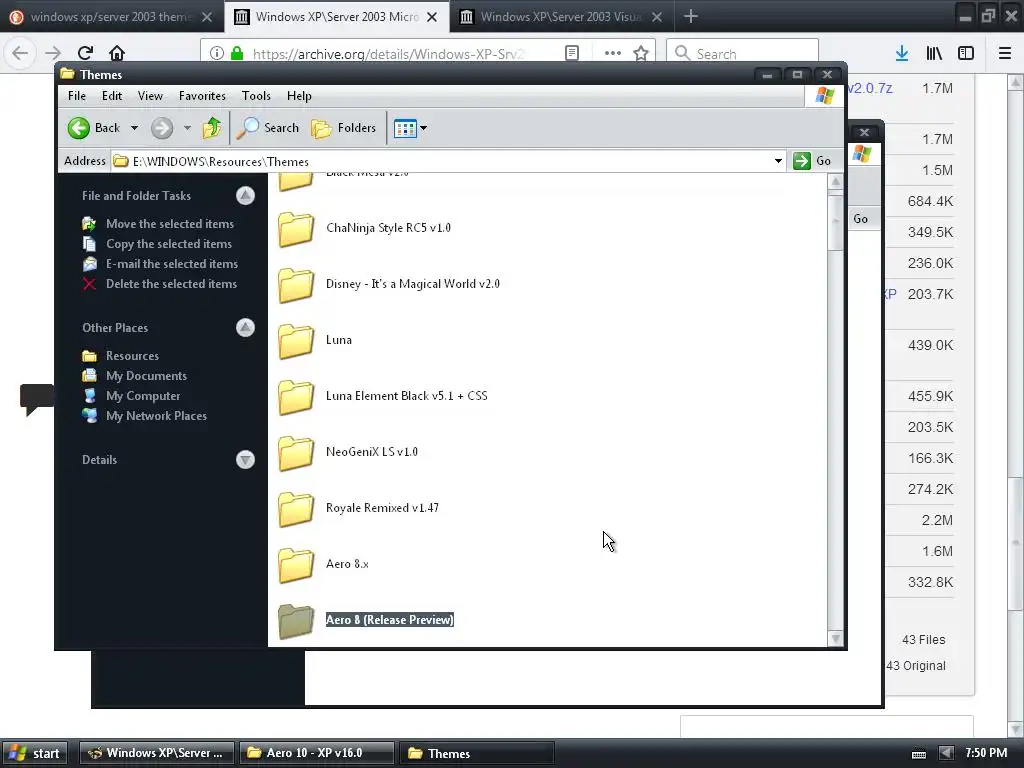Open the browser library icon
1024x768 pixels.
pyautogui.click(x=934, y=54)
